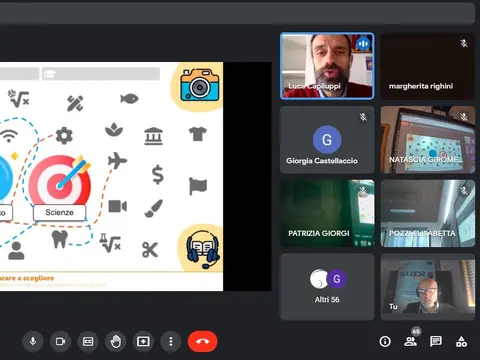The height and width of the screenshot is (360, 480).
Task: Show the participants list icon
Action: [410, 341]
